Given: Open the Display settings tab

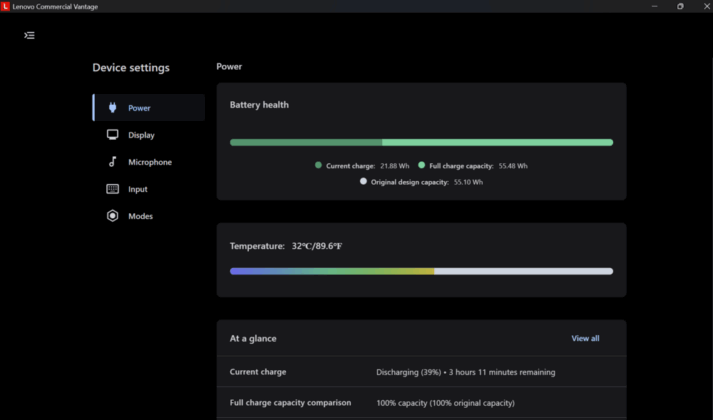Looking at the screenshot, I should [x=149, y=135].
